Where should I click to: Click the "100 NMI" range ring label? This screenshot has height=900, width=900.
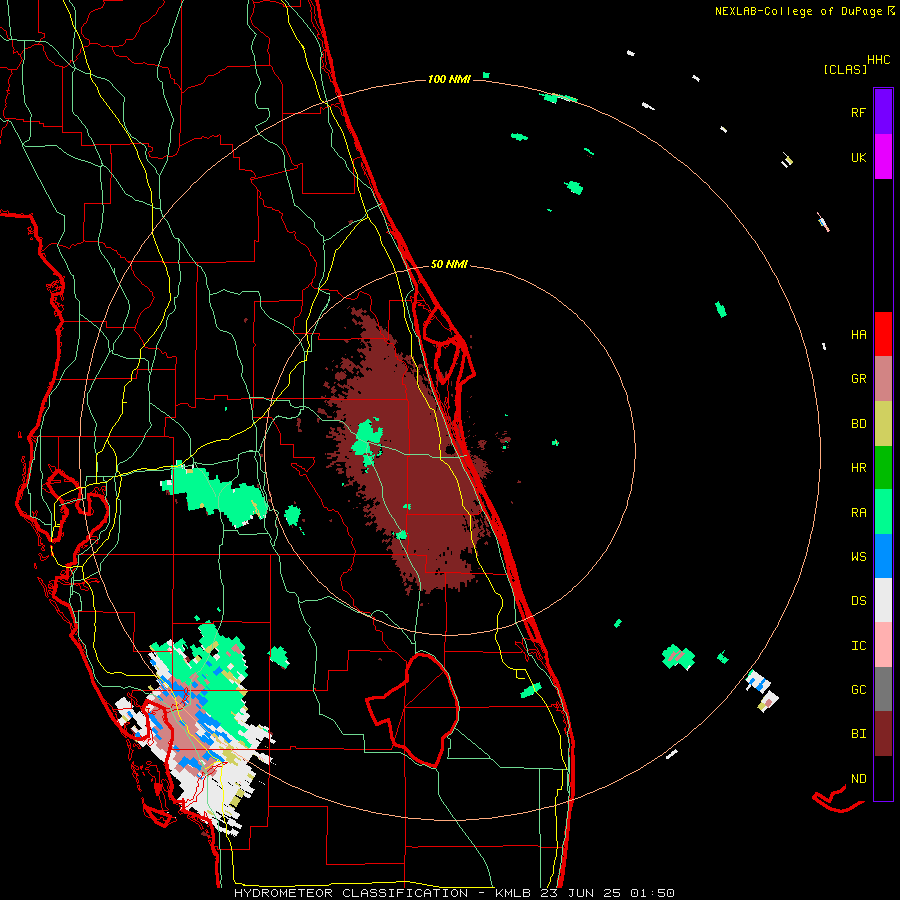click(x=449, y=79)
